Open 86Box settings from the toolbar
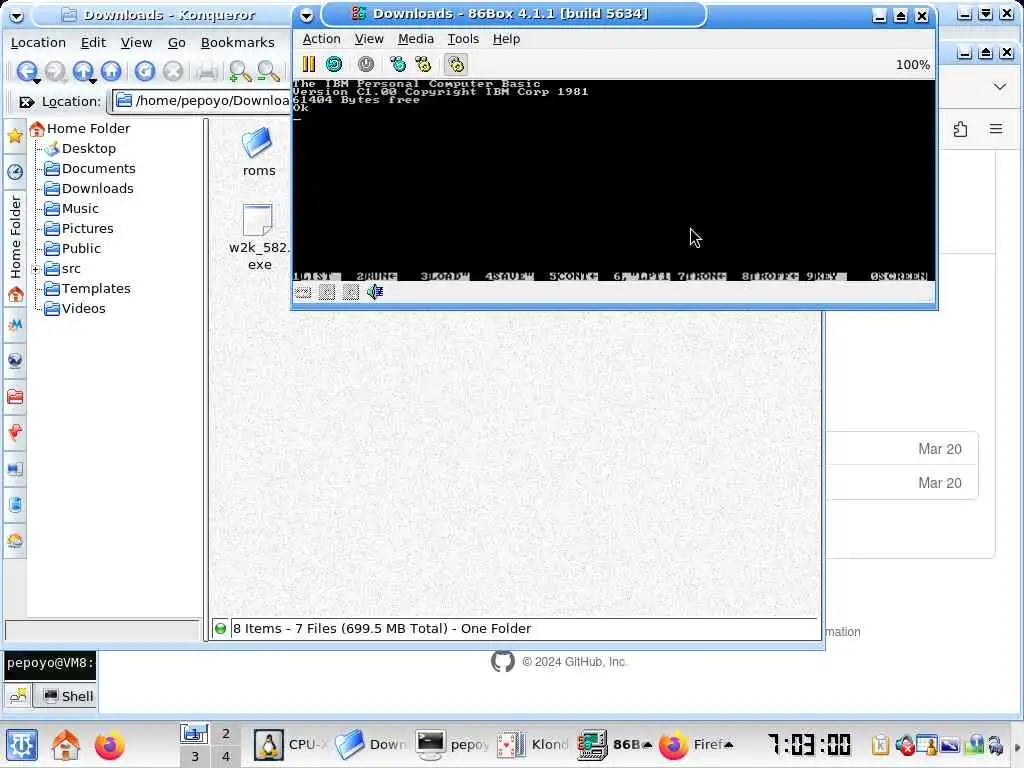Screen dimensions: 1024x768 (x=456, y=64)
